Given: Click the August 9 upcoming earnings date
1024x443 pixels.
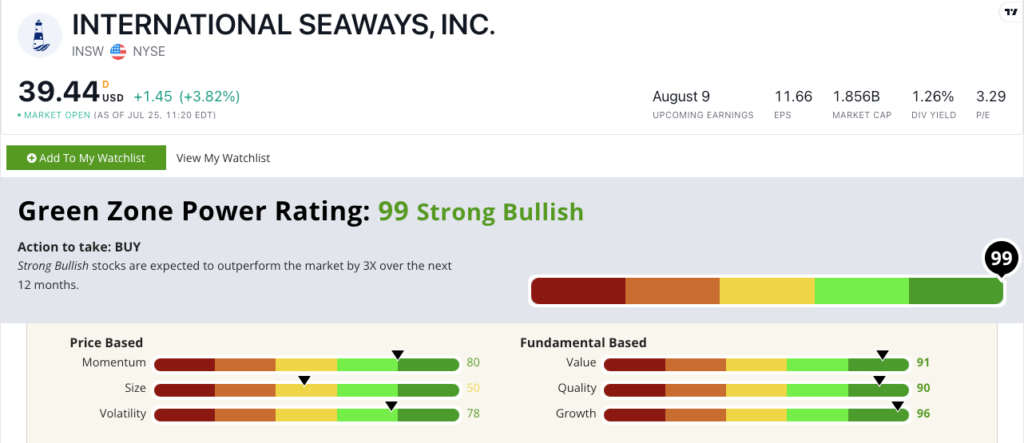Looking at the screenshot, I should pos(681,97).
